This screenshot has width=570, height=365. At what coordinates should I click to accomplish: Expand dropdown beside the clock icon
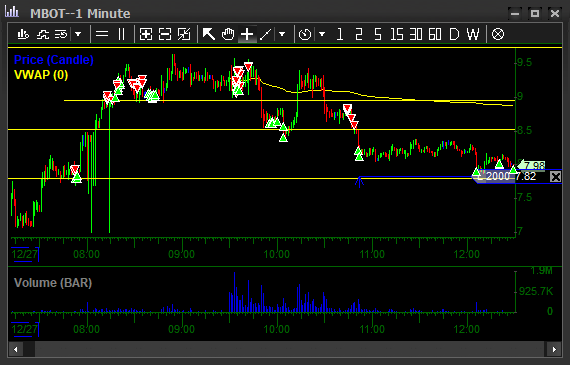[x=322, y=35]
